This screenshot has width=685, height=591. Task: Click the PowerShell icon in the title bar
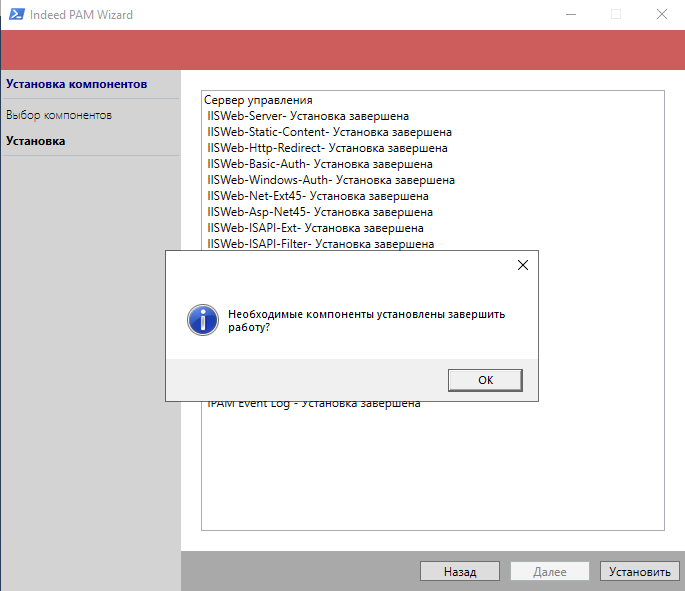tap(15, 15)
